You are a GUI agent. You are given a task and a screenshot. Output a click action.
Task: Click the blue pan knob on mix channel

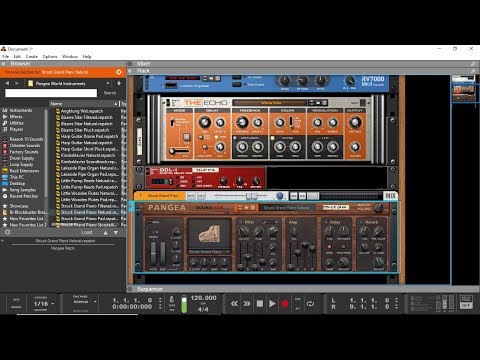[280, 196]
